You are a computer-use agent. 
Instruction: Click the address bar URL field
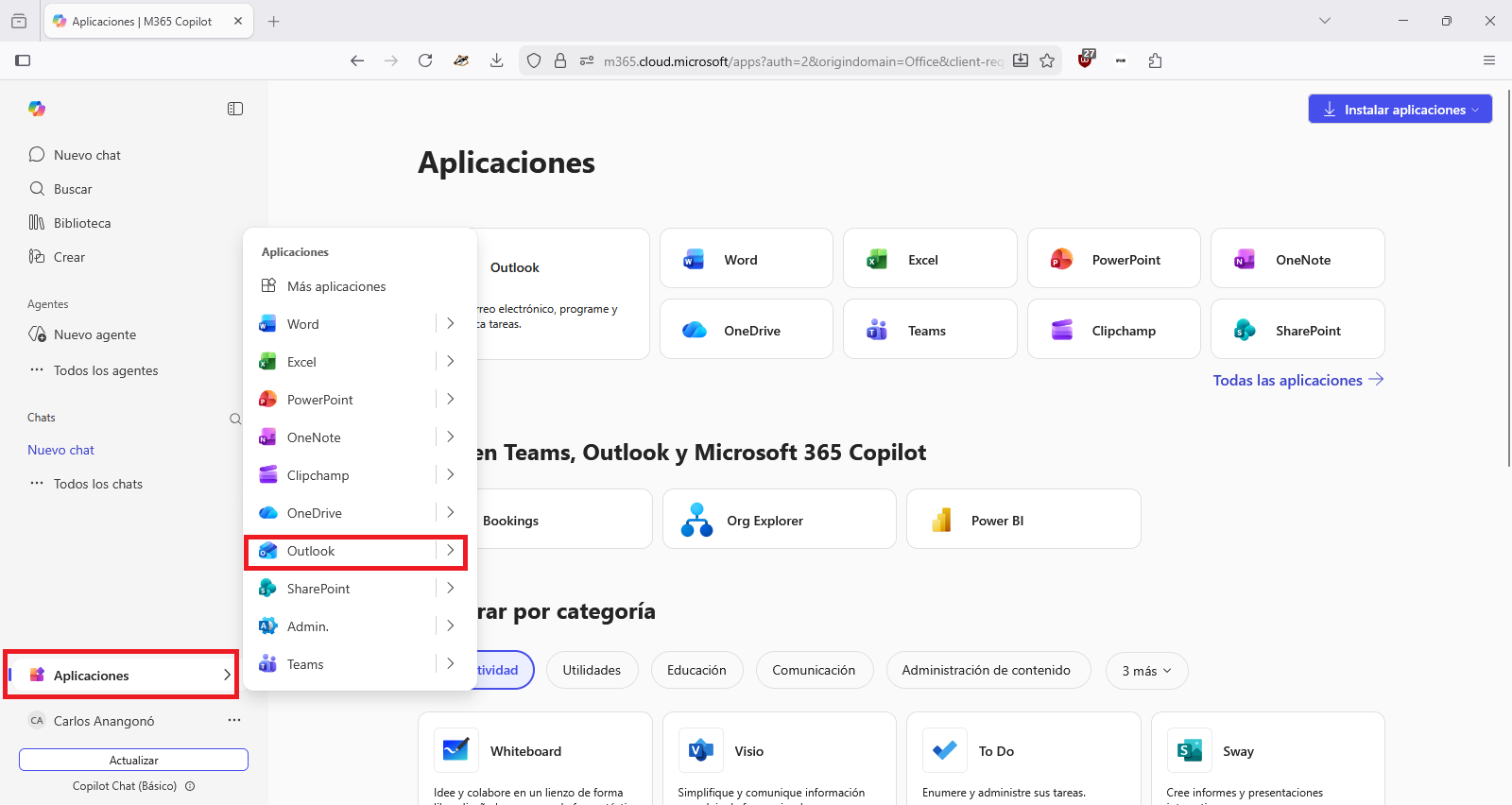pos(803,60)
